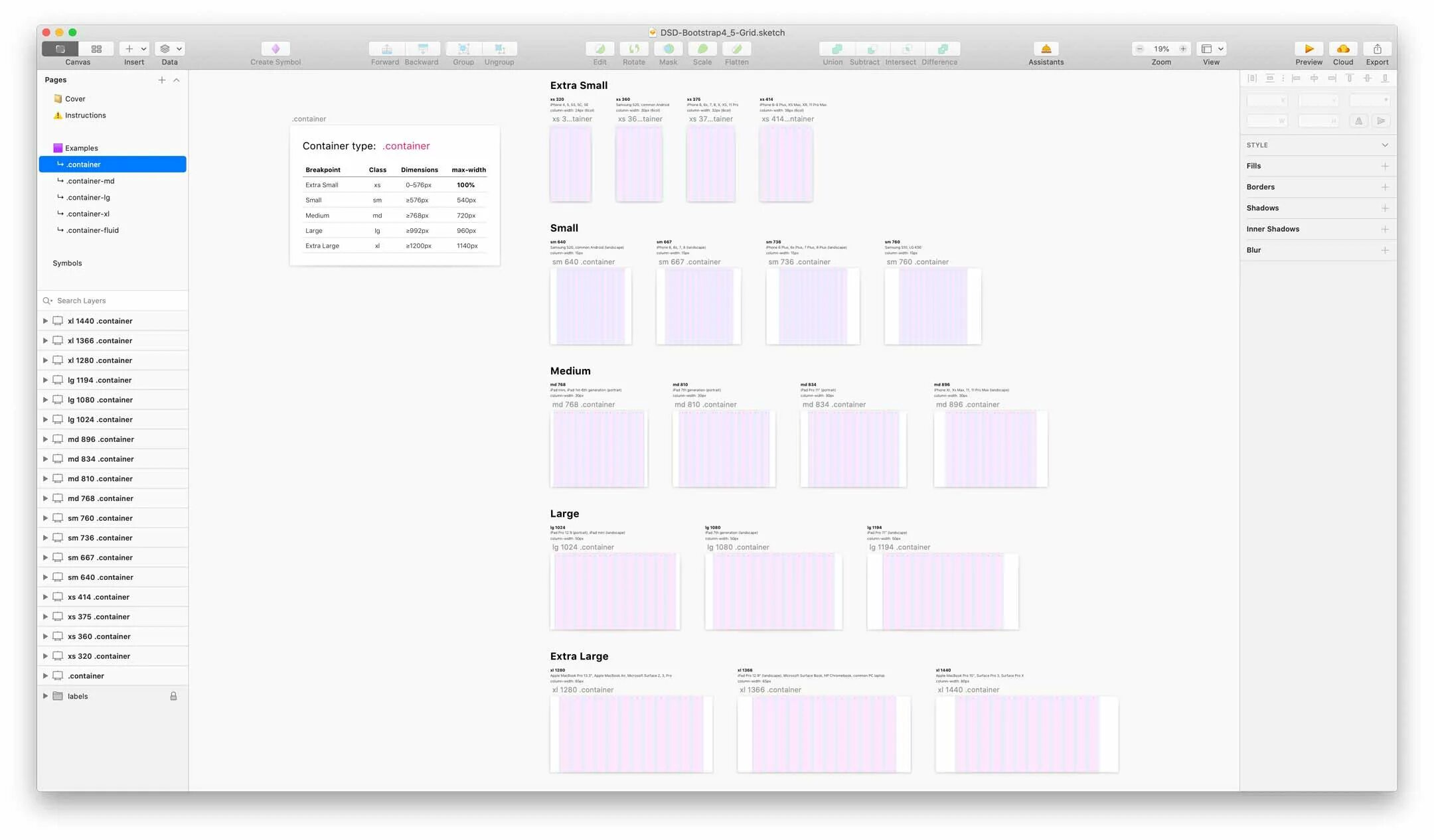
Task: Switch to components grid view toggle
Action: [x=96, y=49]
